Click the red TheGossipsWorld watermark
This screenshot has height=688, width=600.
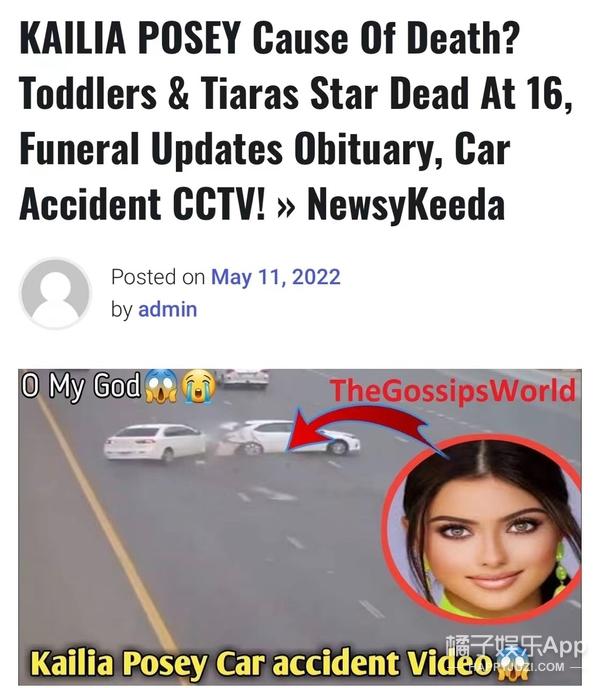453,390
